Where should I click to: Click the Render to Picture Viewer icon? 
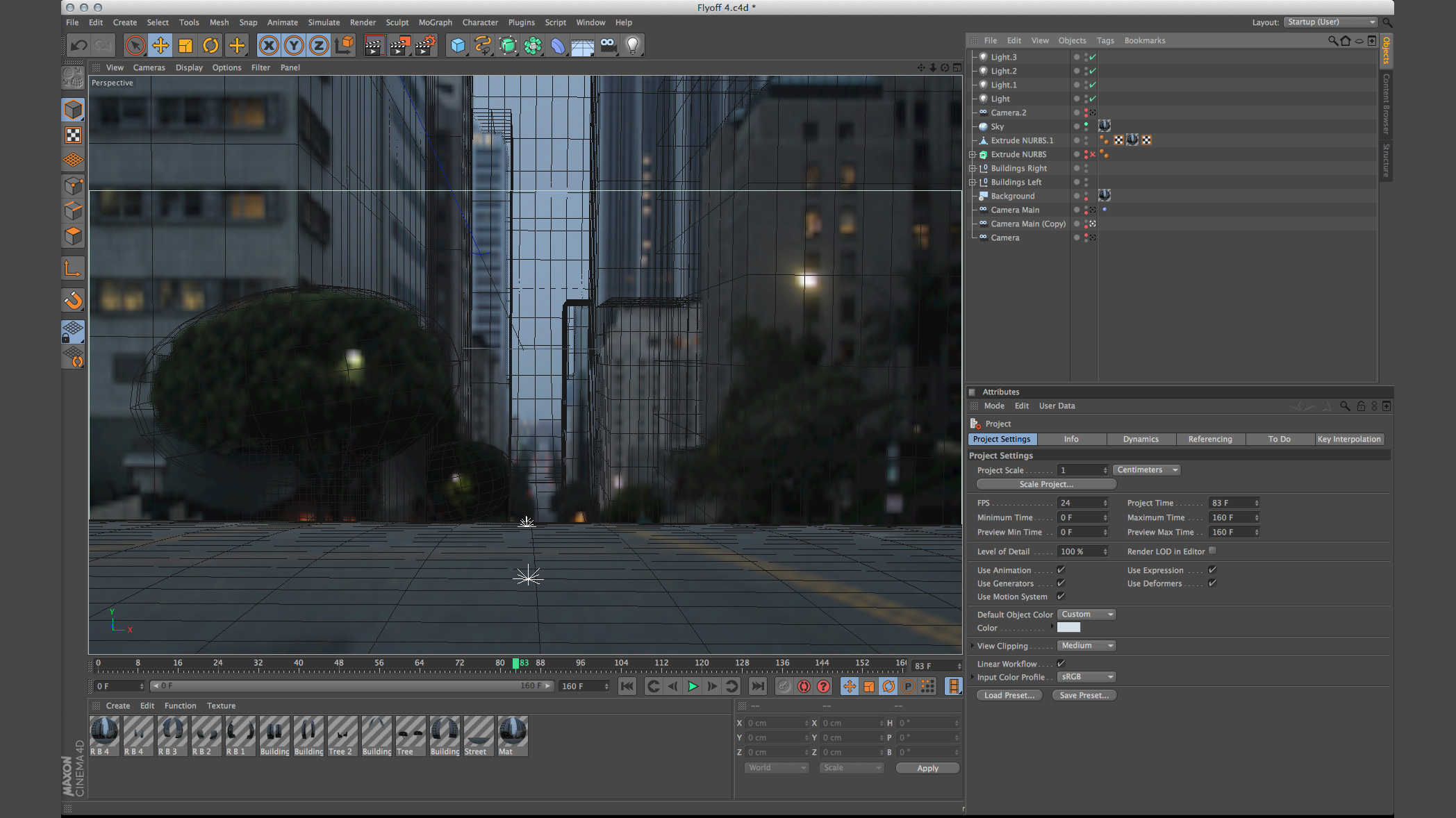[399, 46]
